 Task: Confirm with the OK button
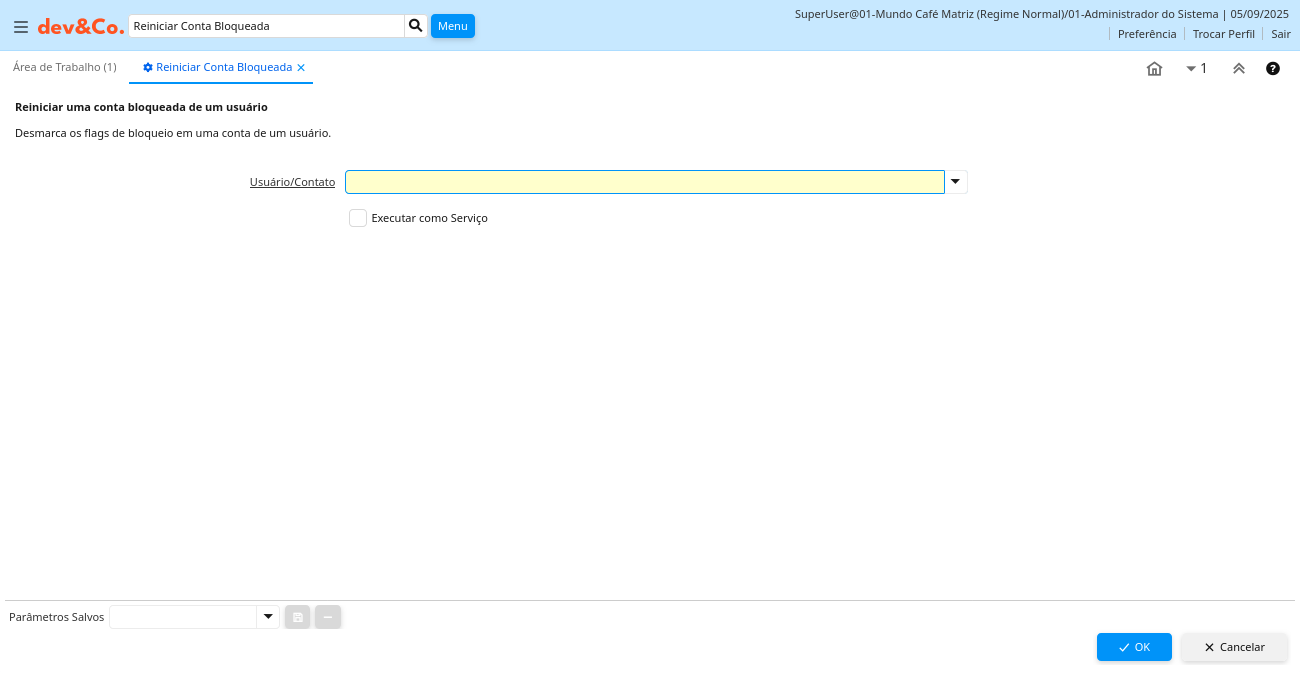tap(1134, 647)
